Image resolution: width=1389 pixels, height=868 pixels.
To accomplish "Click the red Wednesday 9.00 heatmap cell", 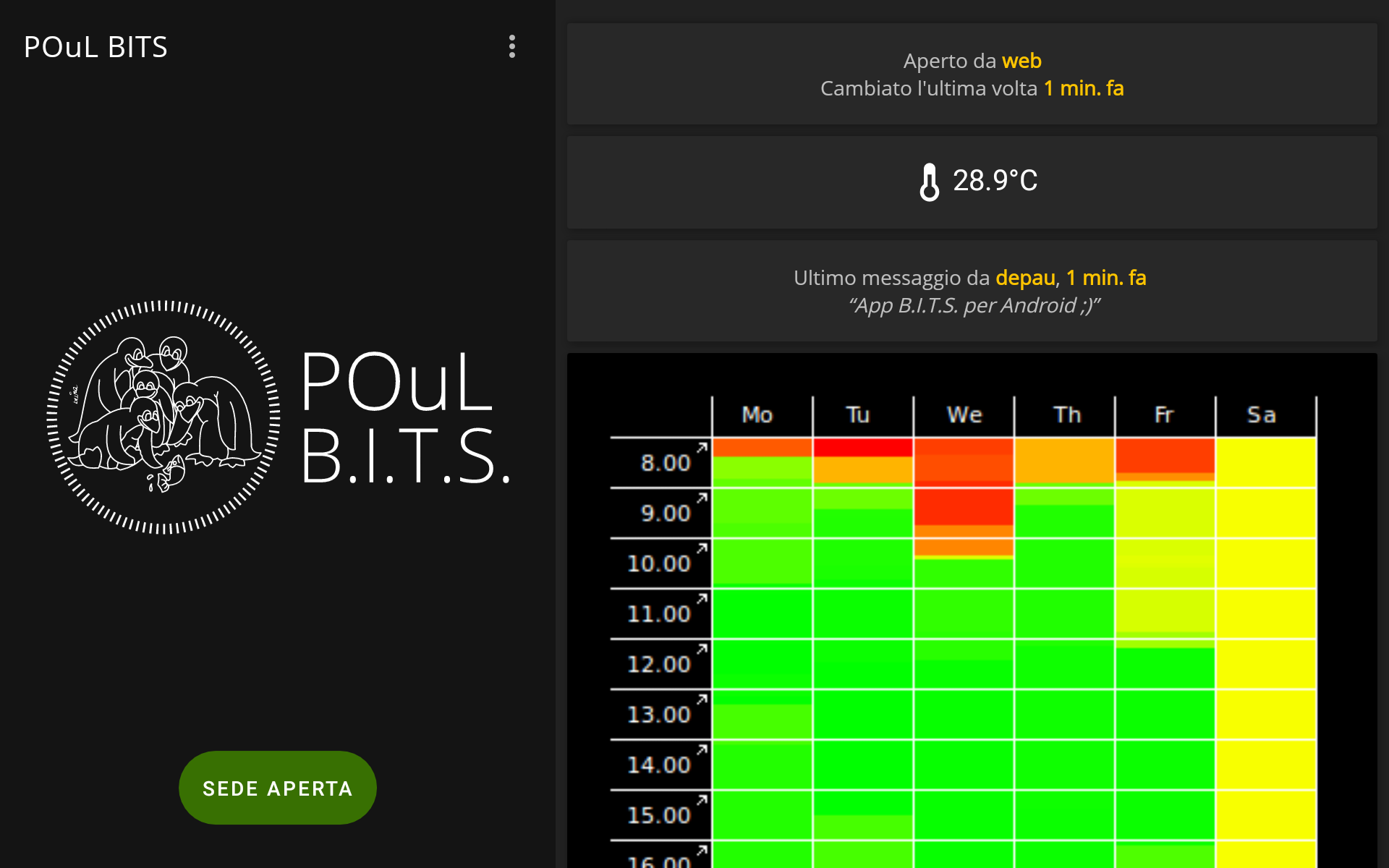I will coord(963,506).
